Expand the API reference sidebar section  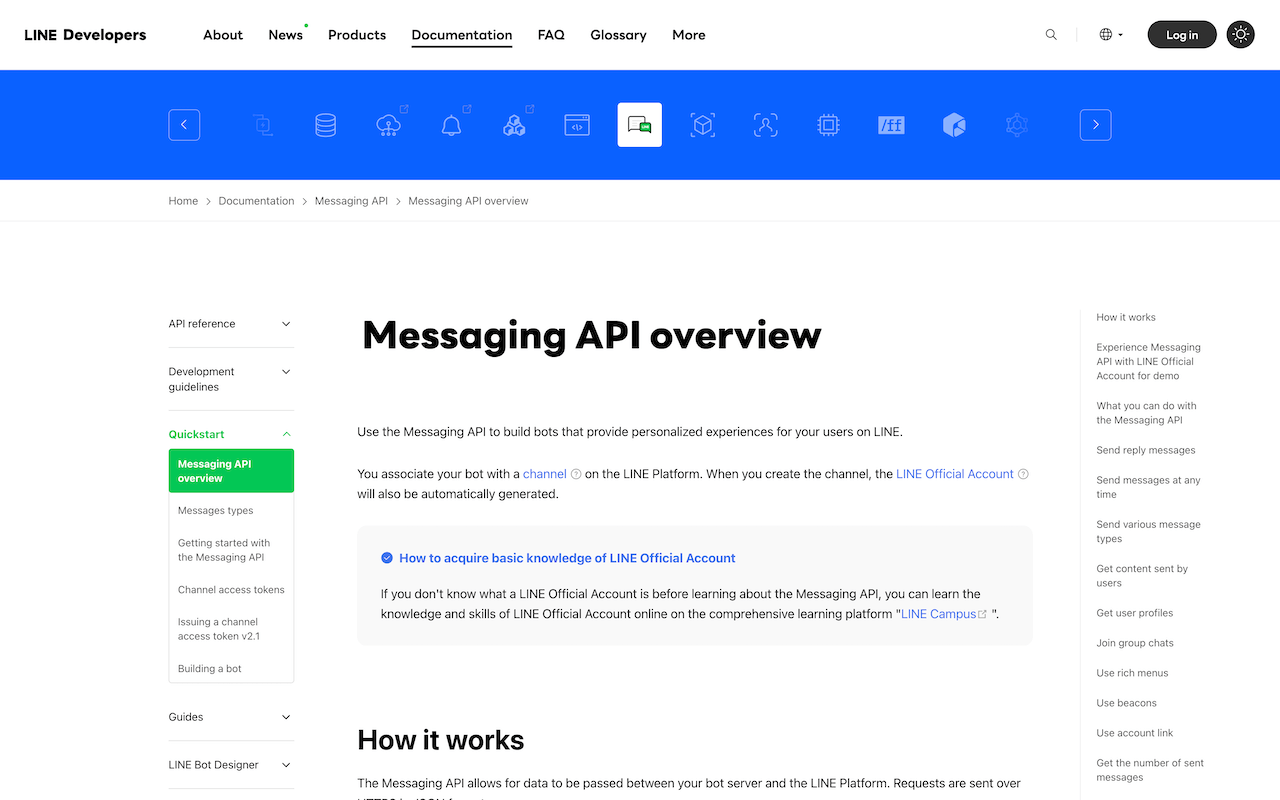[230, 324]
